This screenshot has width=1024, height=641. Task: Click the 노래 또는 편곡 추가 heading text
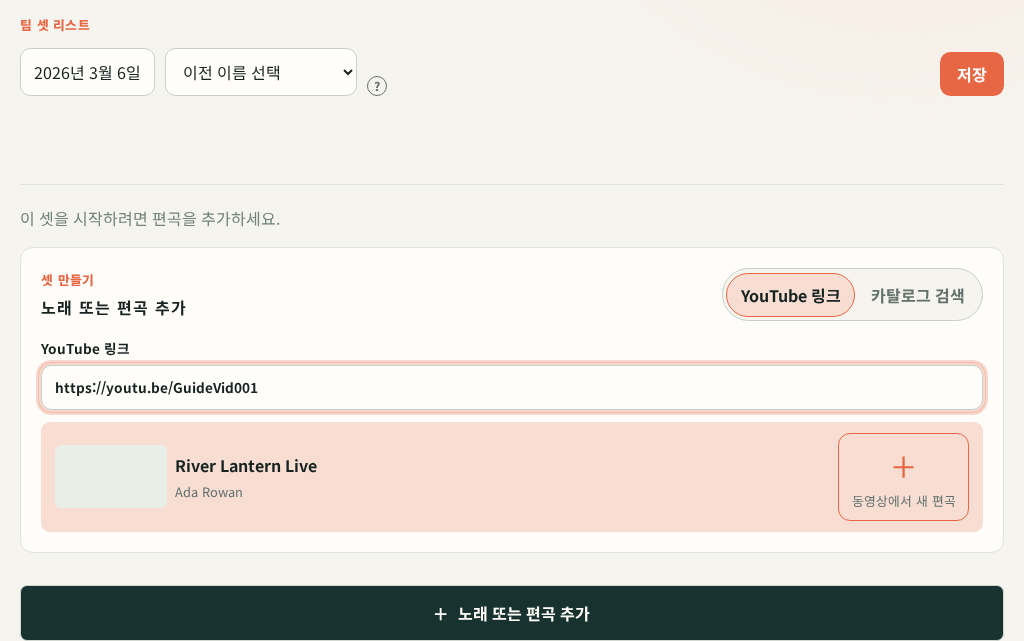pyautogui.click(x=114, y=308)
